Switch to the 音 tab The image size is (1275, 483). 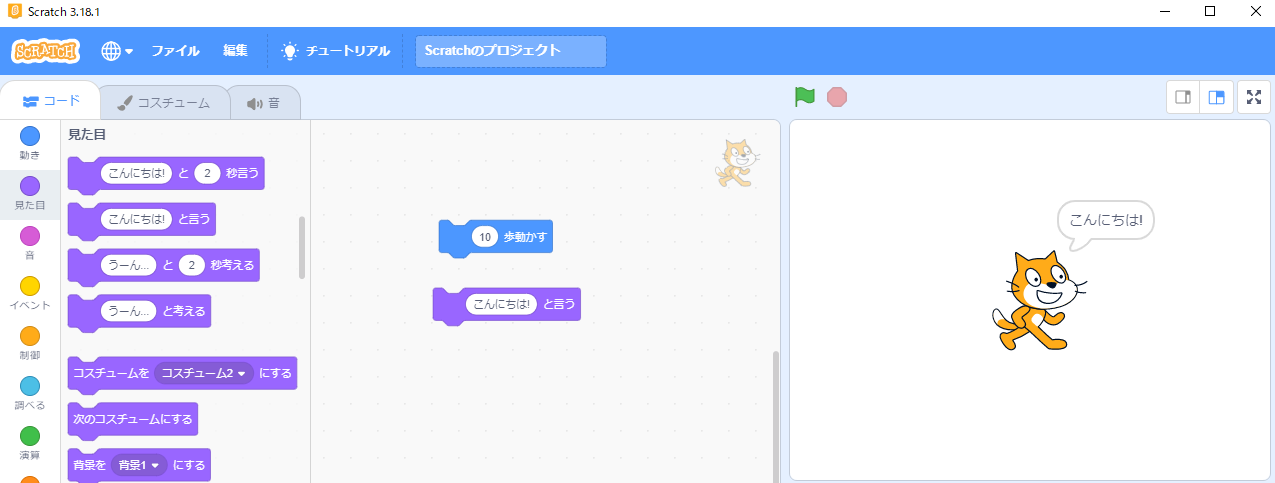[264, 103]
